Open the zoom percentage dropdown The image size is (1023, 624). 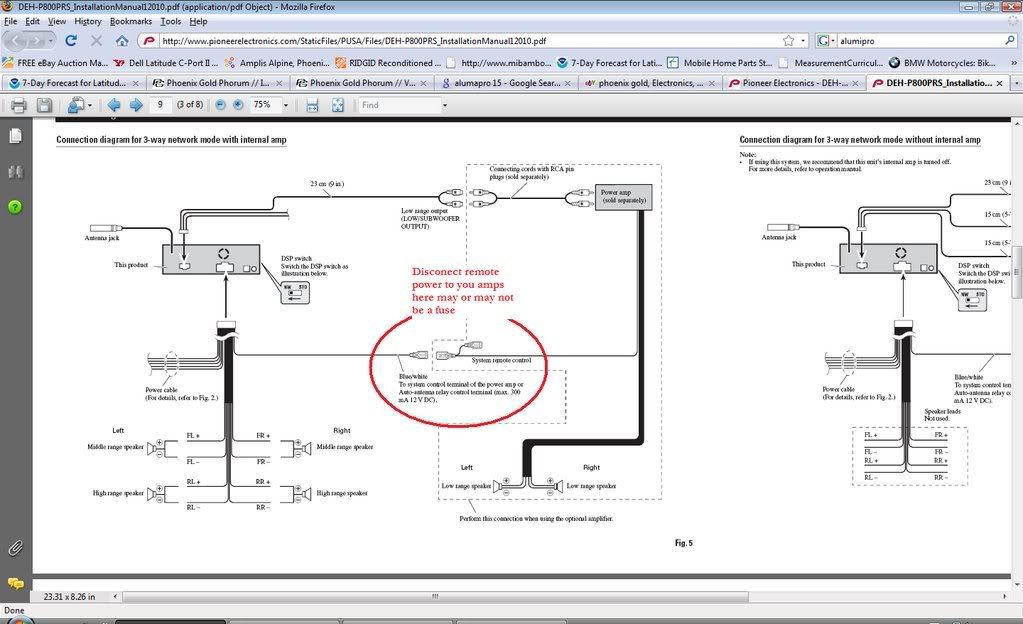[x=285, y=105]
